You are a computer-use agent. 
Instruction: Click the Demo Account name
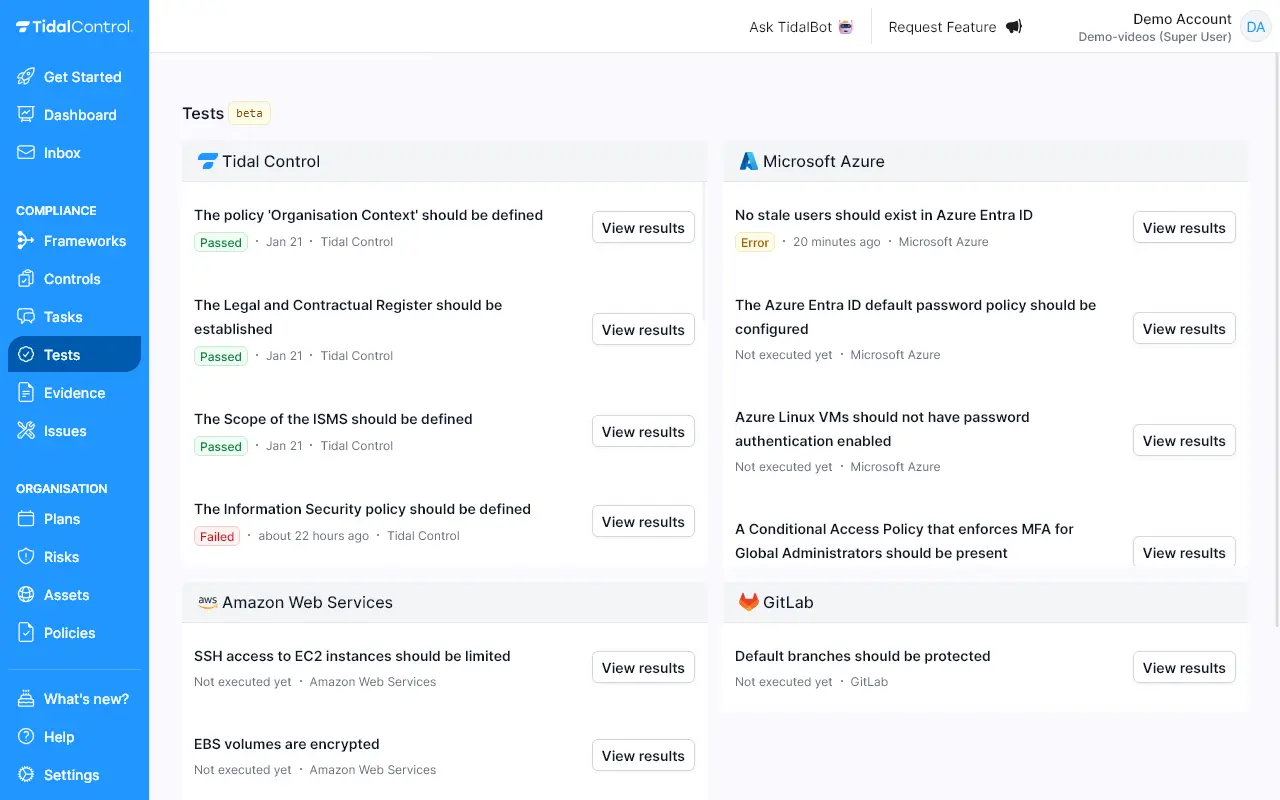[1182, 19]
